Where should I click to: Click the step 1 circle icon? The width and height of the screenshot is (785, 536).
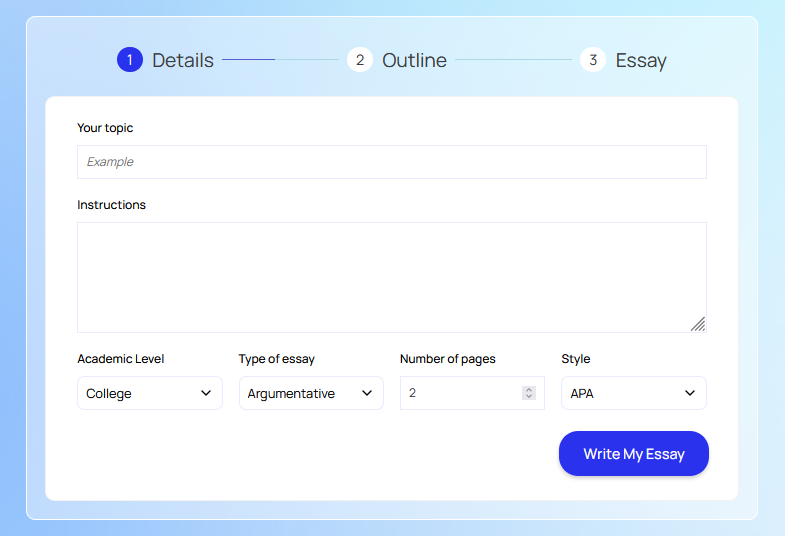tap(130, 60)
